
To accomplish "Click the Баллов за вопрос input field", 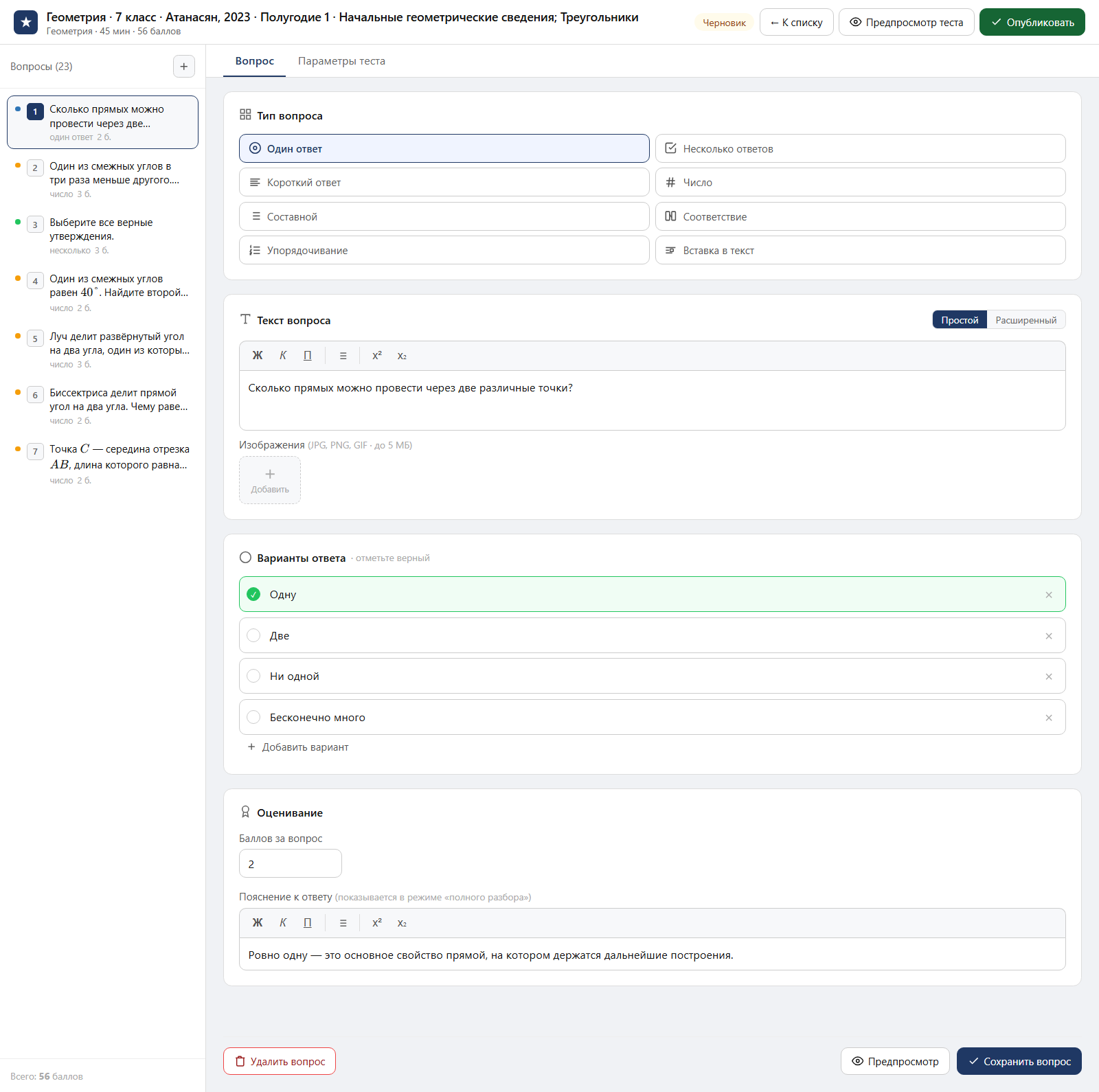I will click(291, 864).
